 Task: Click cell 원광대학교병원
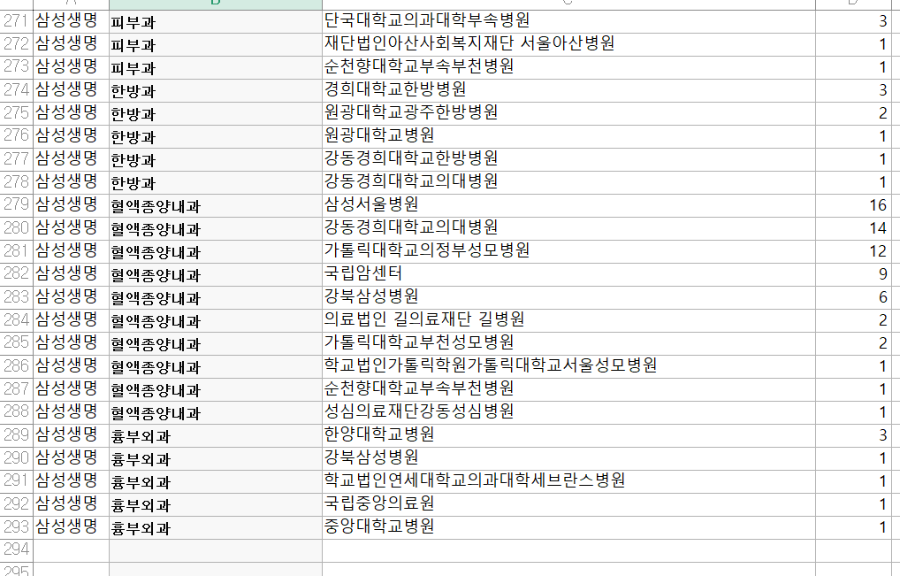pyautogui.click(x=568, y=136)
